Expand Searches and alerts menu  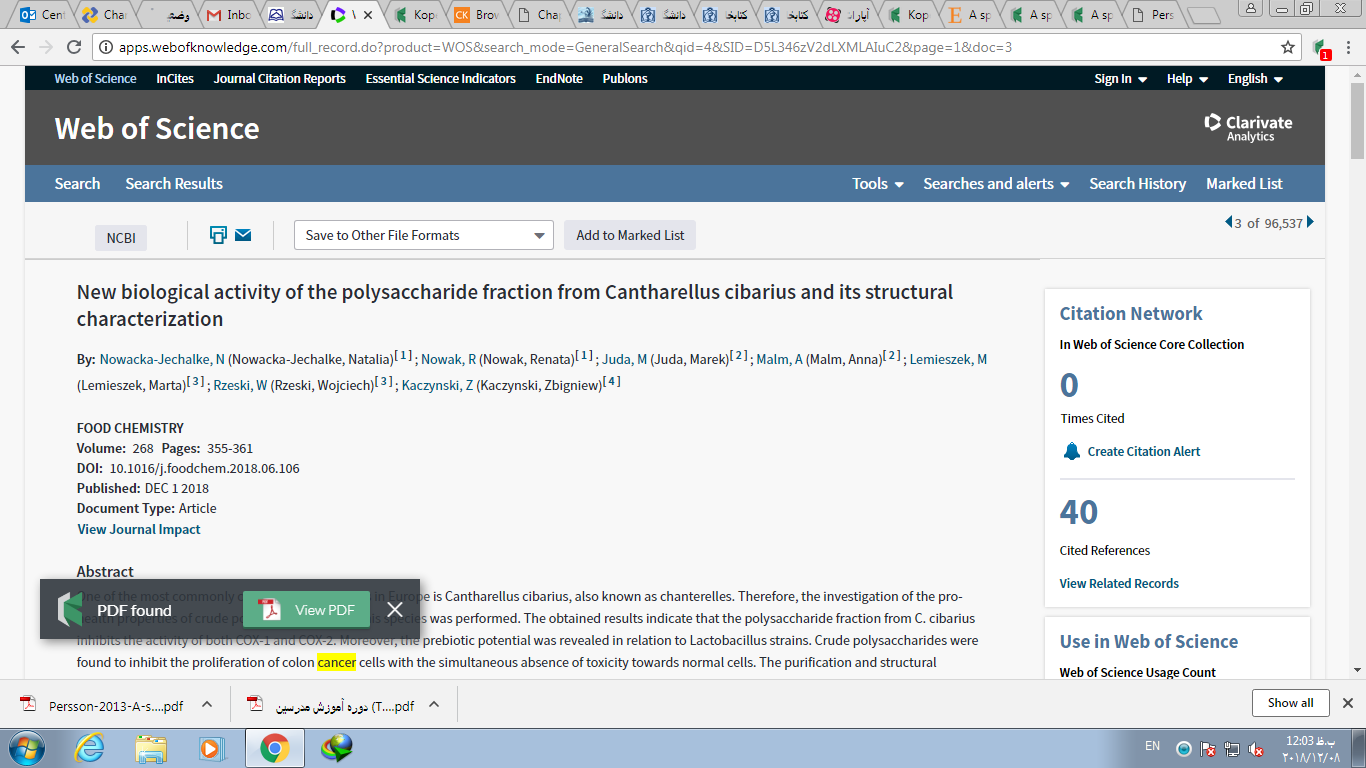996,184
